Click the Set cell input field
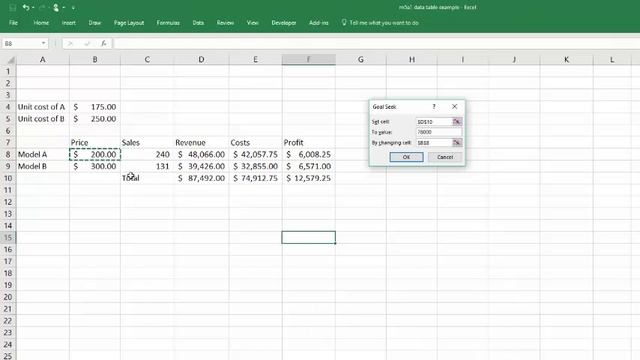Image resolution: width=640 pixels, height=360 pixels. coord(434,122)
